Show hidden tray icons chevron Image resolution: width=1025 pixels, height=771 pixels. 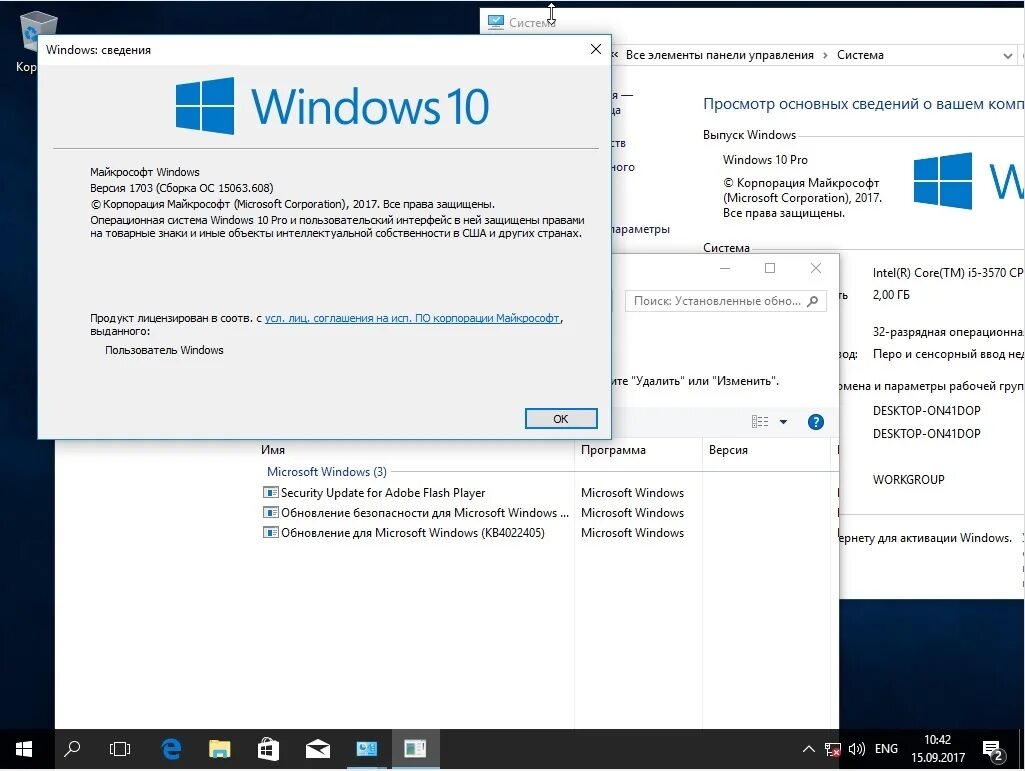coord(809,749)
